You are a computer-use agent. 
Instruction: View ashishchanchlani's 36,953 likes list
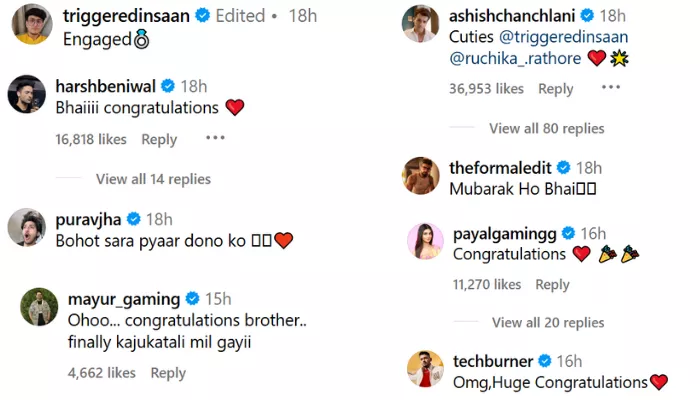(x=487, y=89)
